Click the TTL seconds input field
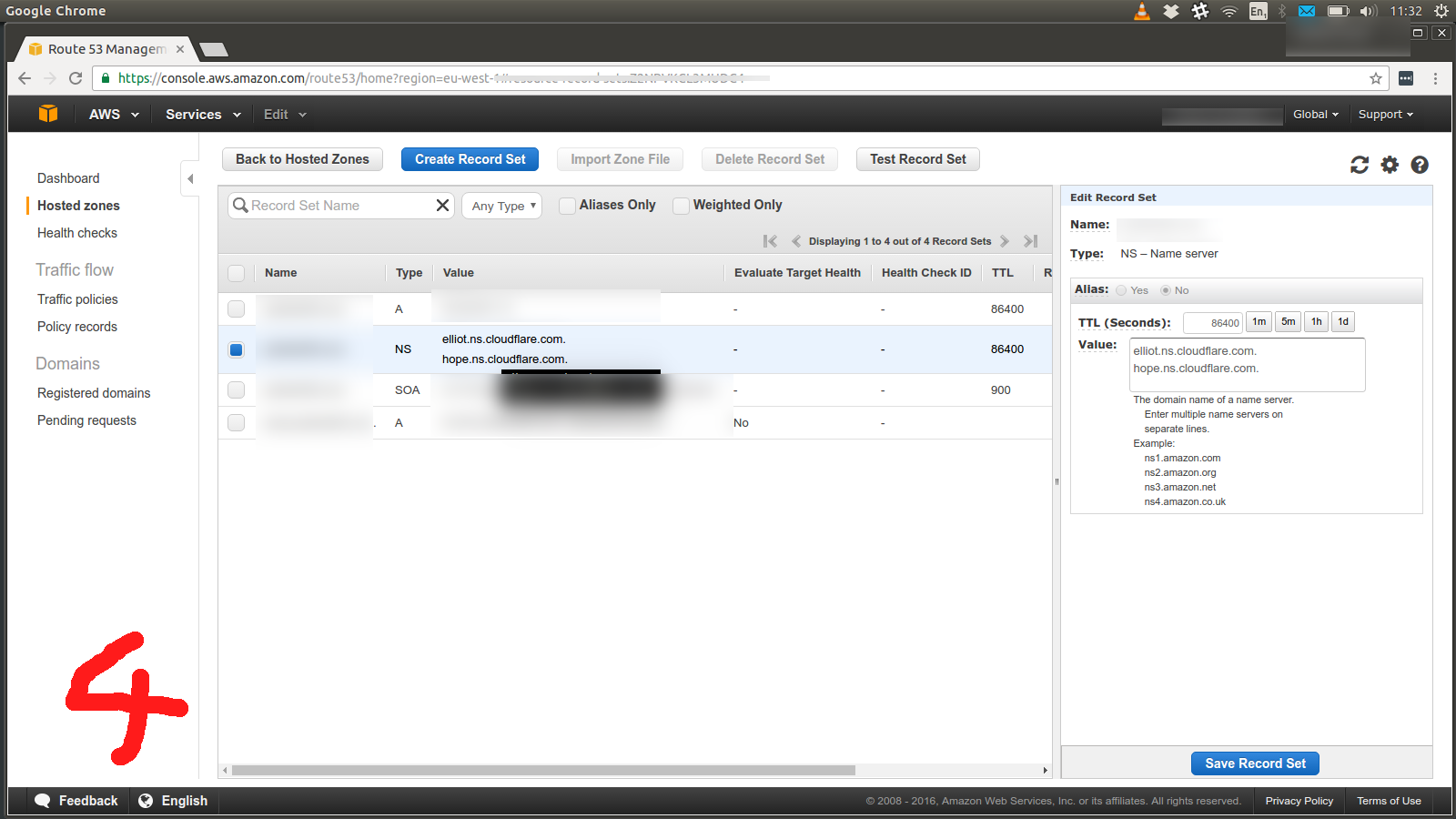Viewport: 1456px width, 819px height. pyautogui.click(x=1213, y=322)
